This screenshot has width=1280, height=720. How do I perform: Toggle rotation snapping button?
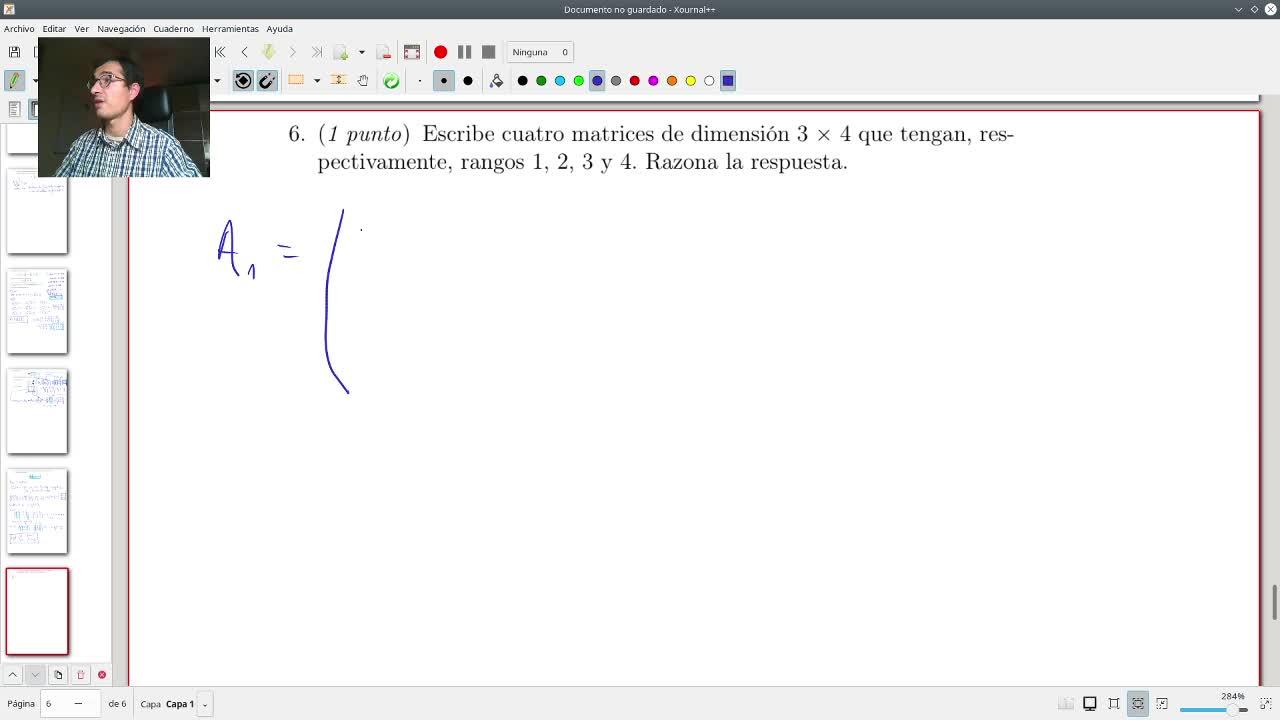[243, 81]
